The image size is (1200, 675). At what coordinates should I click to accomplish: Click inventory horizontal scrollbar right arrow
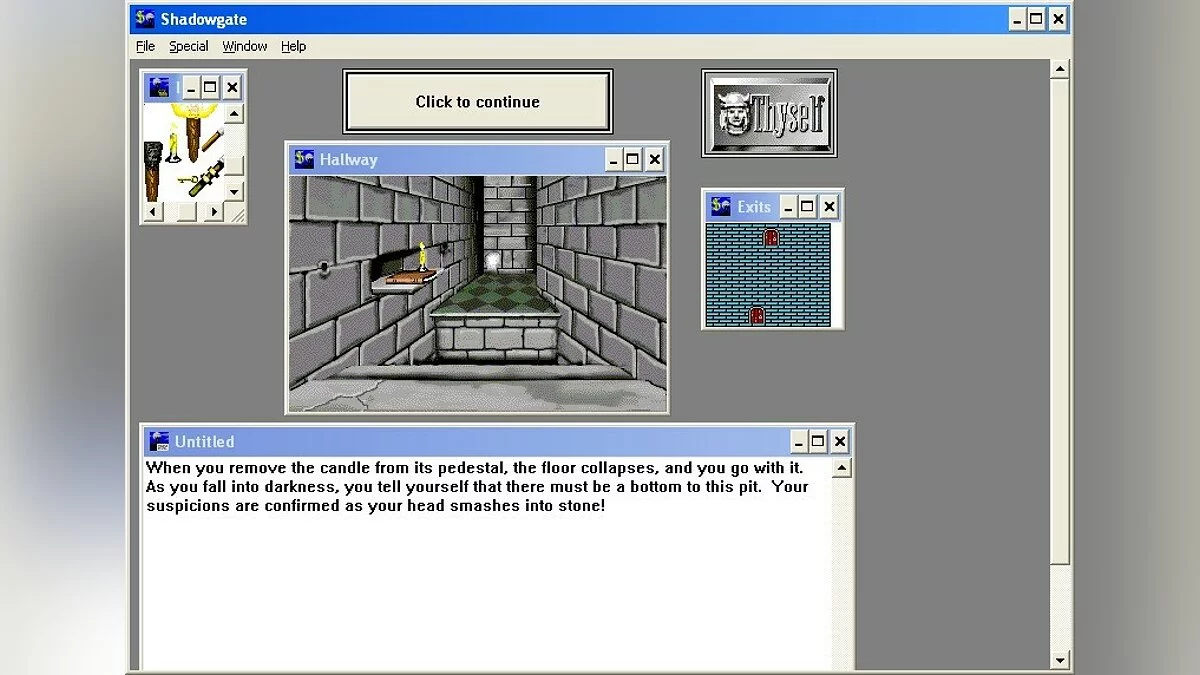(x=214, y=211)
